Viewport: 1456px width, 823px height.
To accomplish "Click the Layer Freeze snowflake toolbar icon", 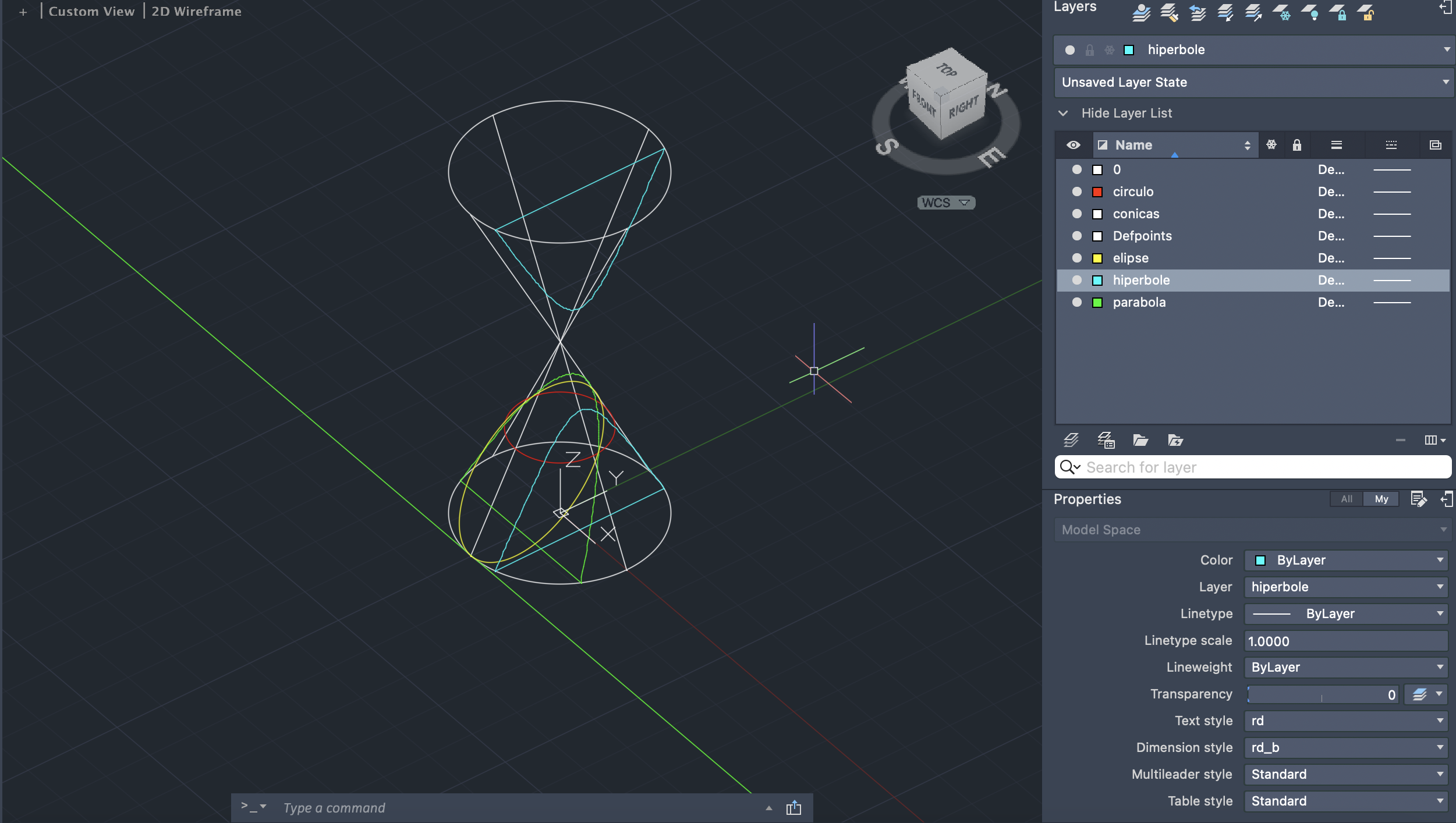I will coord(1283,13).
